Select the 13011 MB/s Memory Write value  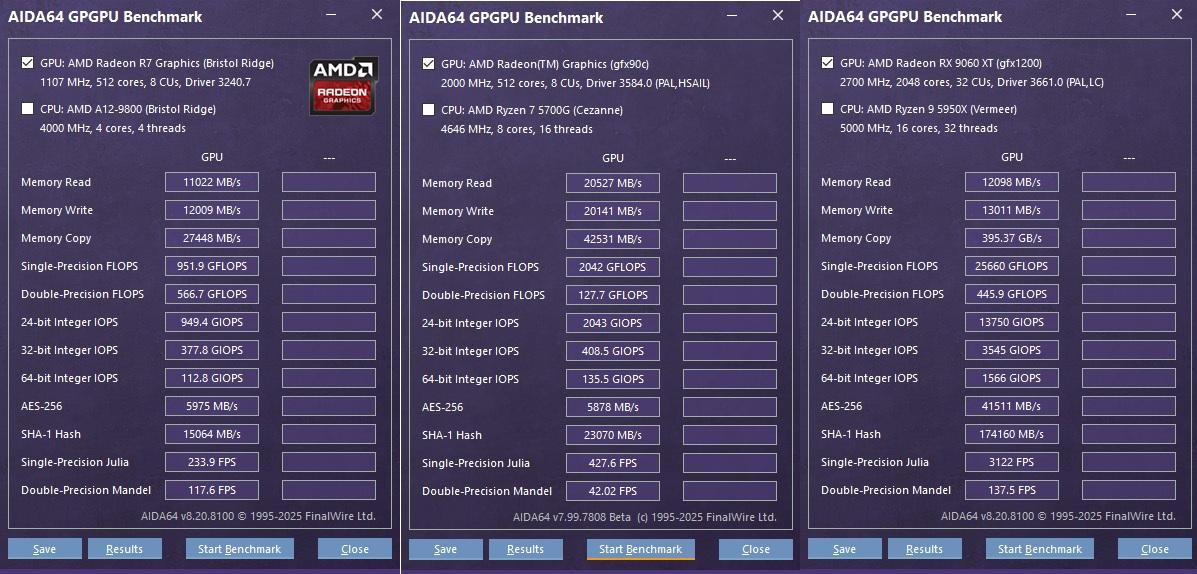pyautogui.click(x=1011, y=210)
